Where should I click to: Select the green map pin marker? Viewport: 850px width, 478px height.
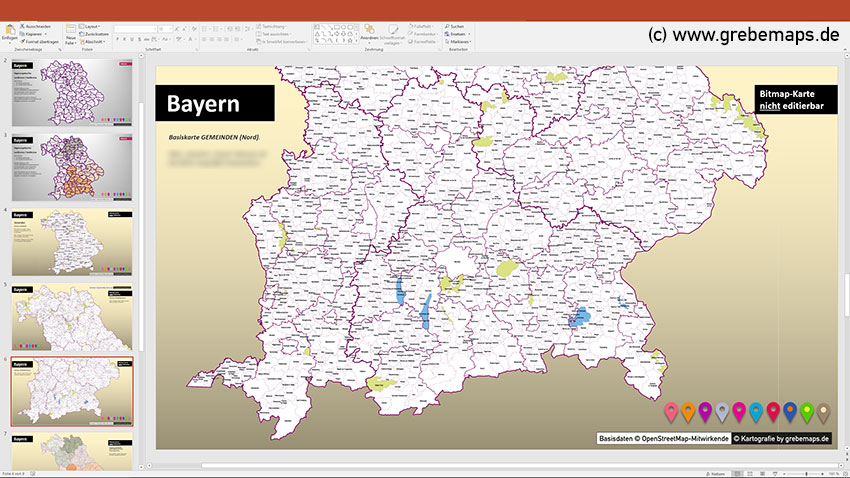point(806,411)
